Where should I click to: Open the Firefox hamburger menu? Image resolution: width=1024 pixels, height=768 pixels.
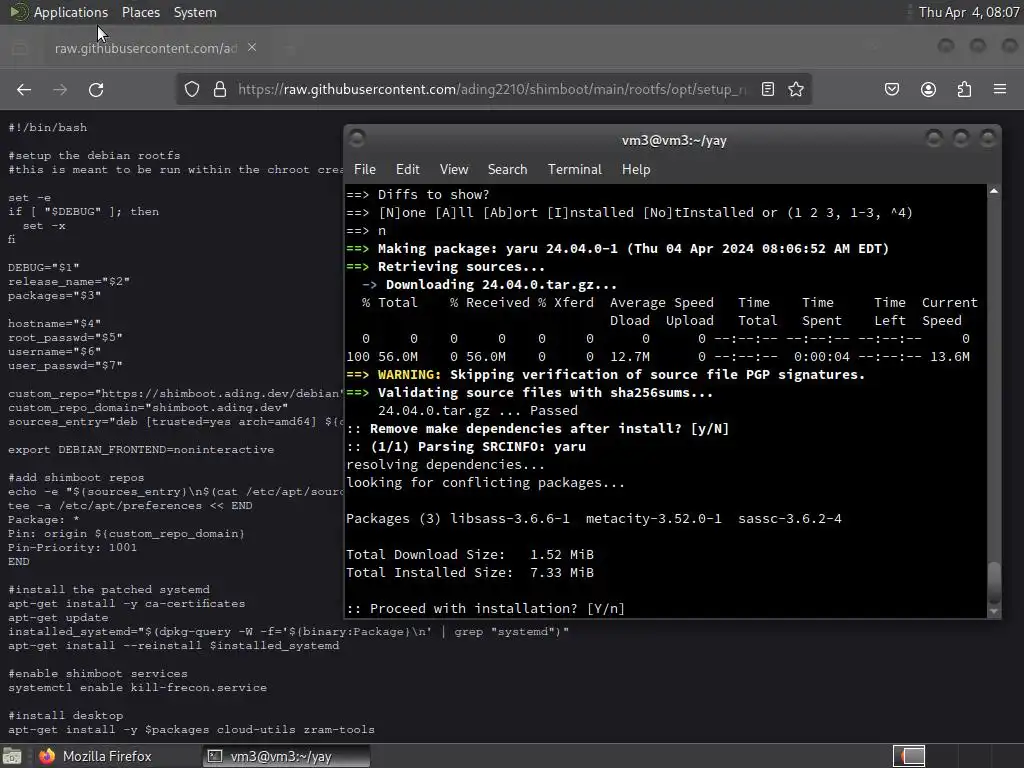coord(1000,89)
